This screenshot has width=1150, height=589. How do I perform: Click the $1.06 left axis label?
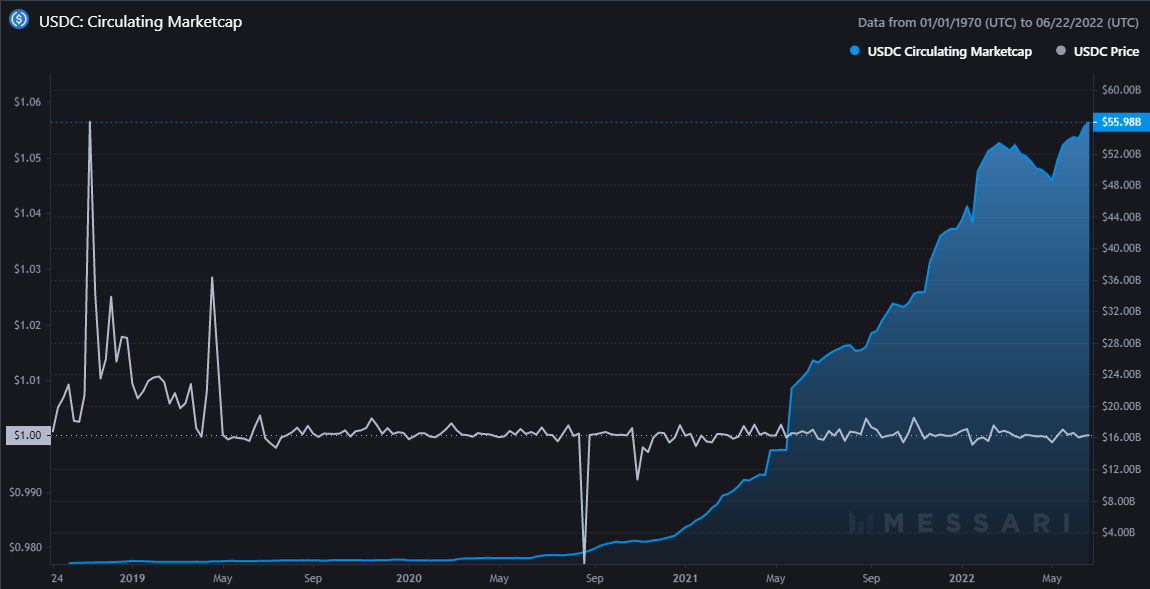(x=28, y=102)
